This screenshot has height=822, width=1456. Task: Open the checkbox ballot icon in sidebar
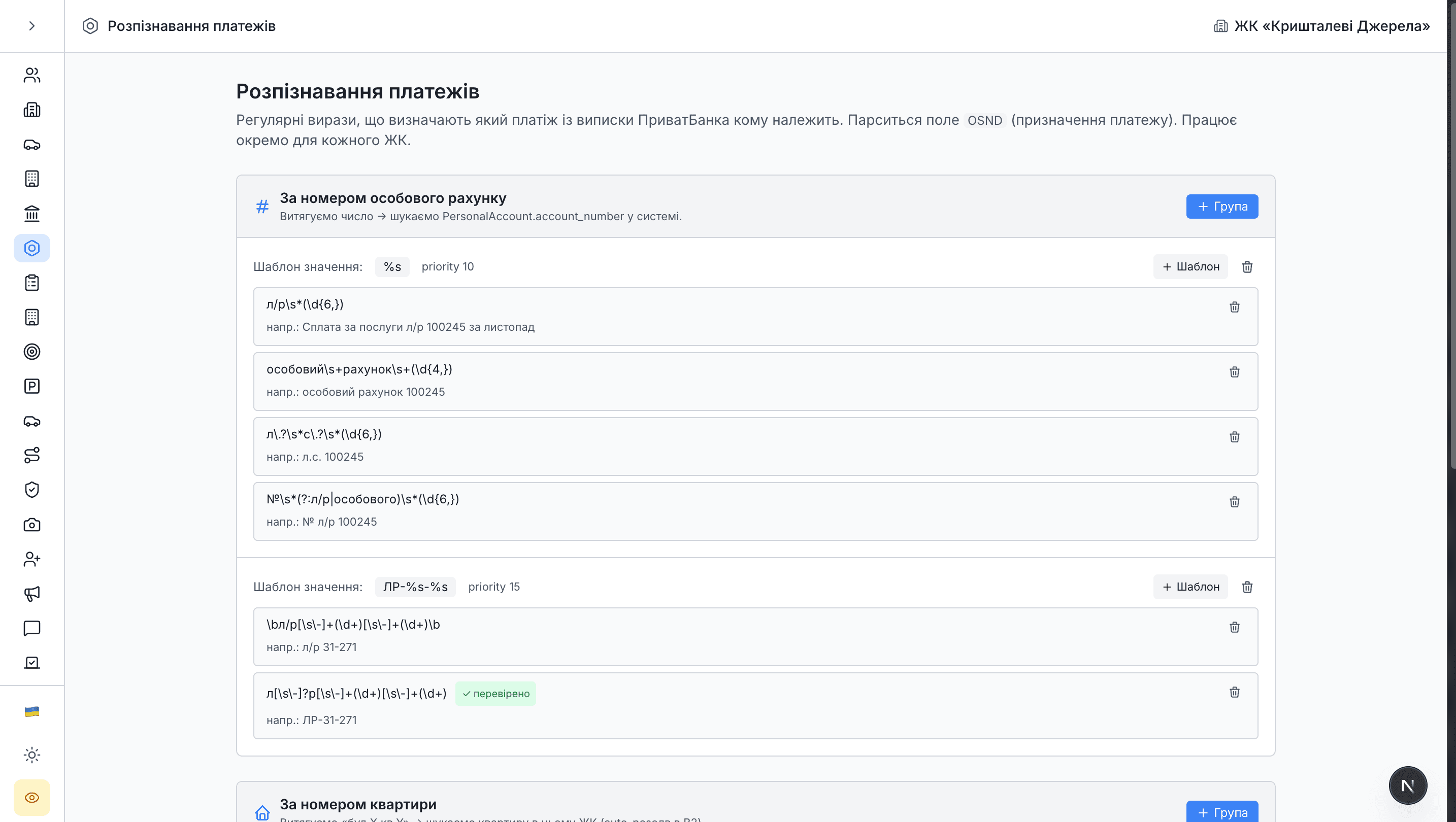pos(31,663)
